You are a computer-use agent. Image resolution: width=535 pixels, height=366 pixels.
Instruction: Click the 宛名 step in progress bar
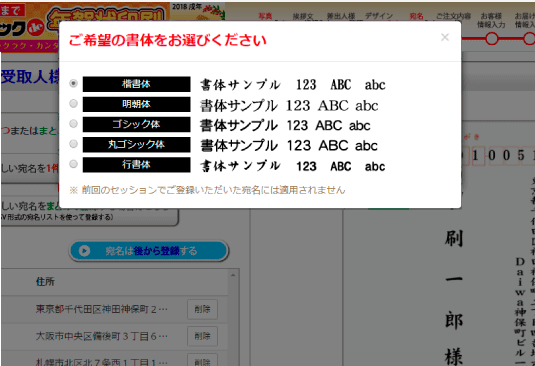point(416,16)
